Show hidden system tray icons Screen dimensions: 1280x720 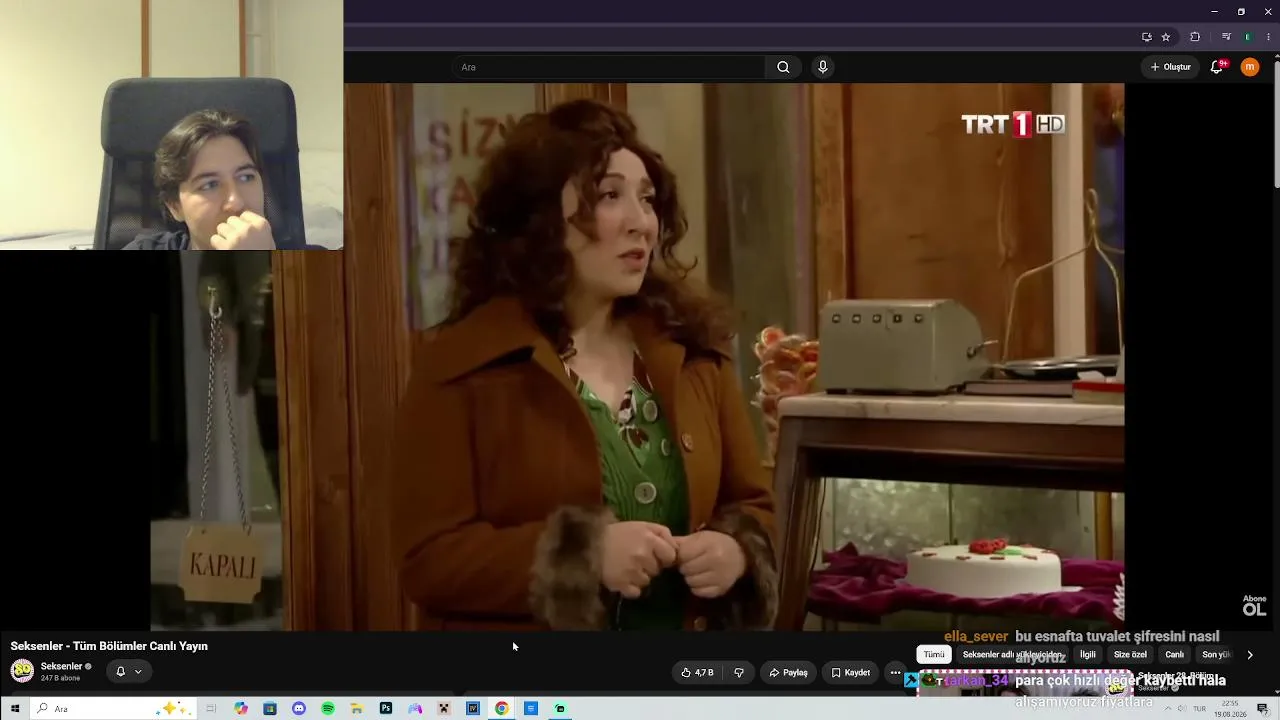tap(1168, 709)
